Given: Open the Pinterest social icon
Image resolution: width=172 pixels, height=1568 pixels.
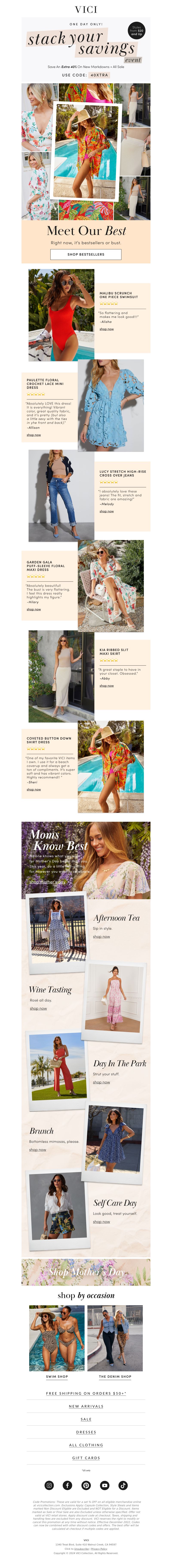Looking at the screenshot, I should click(x=86, y=1485).
